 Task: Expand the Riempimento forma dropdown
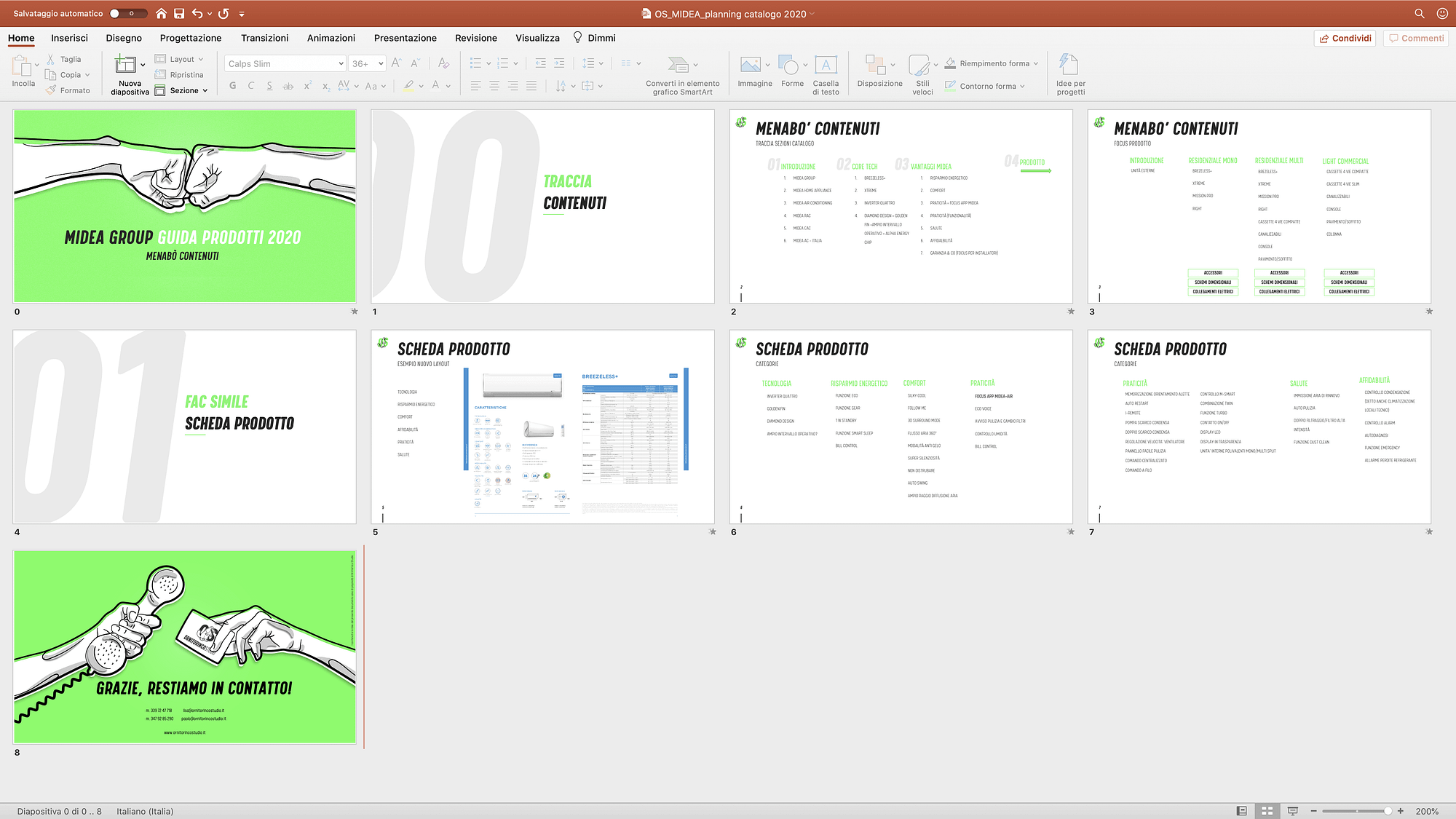[1034, 64]
